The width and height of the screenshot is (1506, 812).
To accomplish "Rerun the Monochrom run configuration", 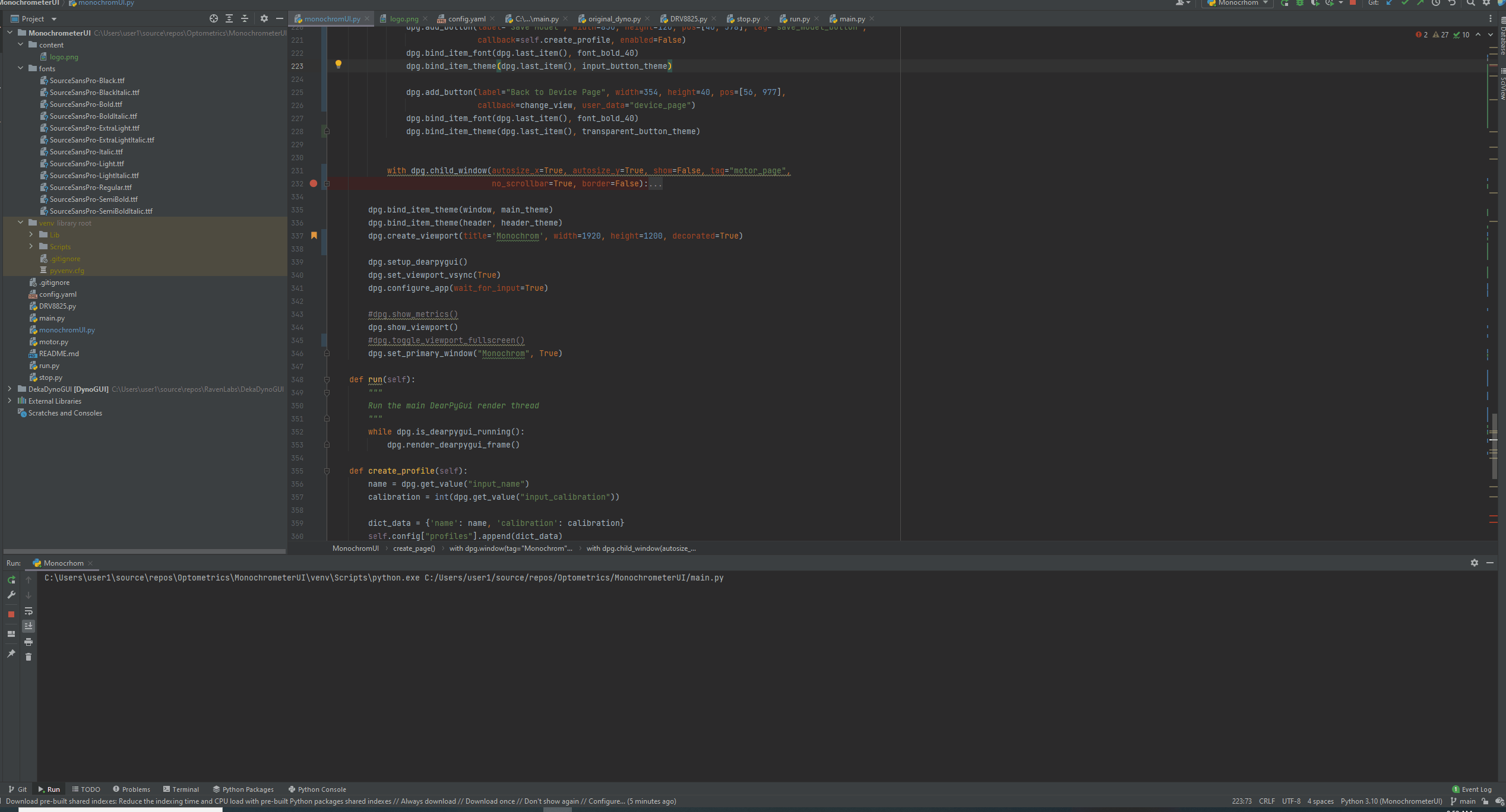I will click(x=11, y=580).
